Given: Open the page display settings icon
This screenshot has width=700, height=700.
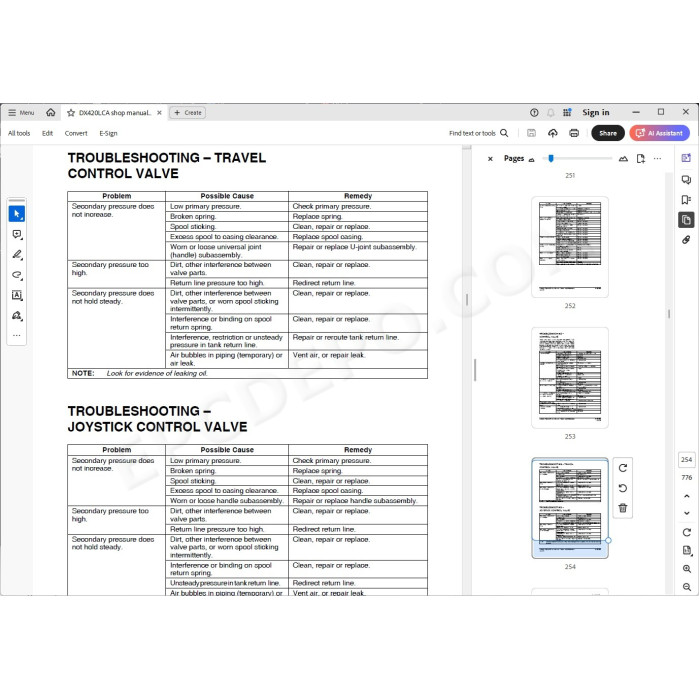Looking at the screenshot, I should (687, 550).
